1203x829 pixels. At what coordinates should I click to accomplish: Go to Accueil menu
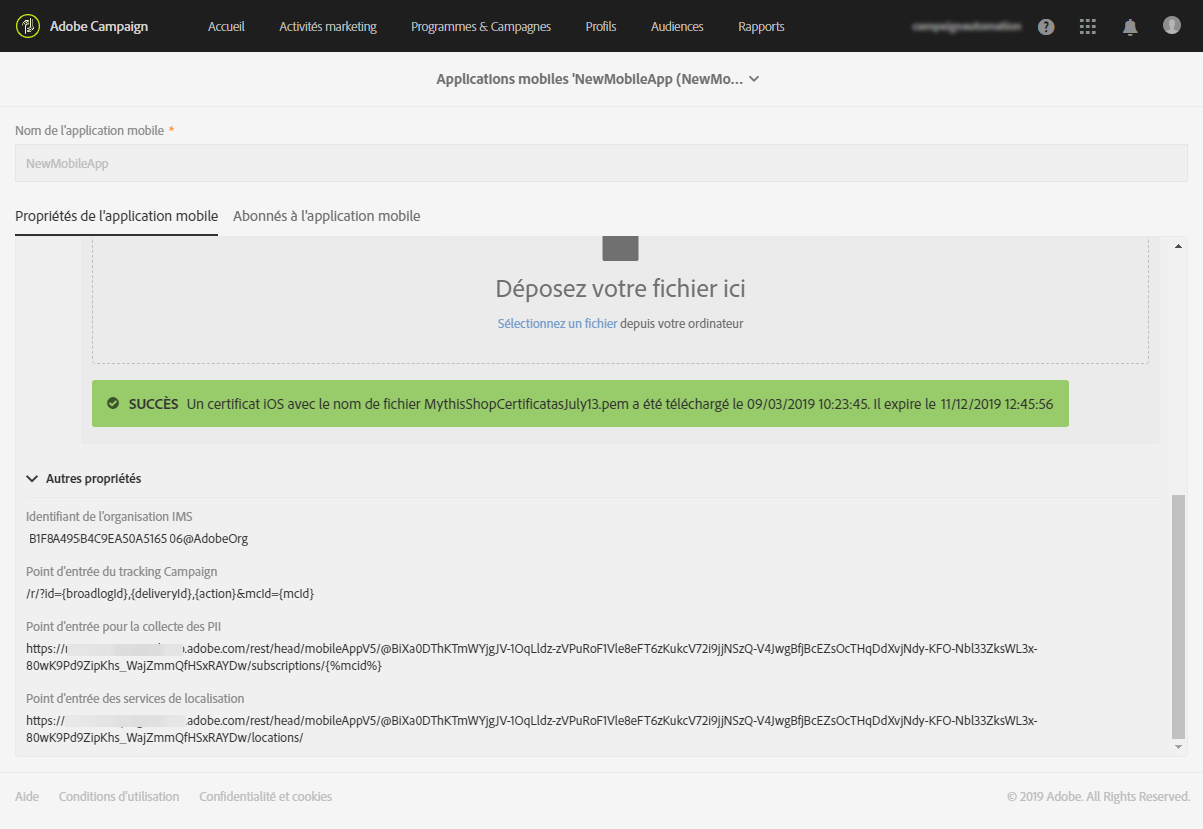click(226, 27)
